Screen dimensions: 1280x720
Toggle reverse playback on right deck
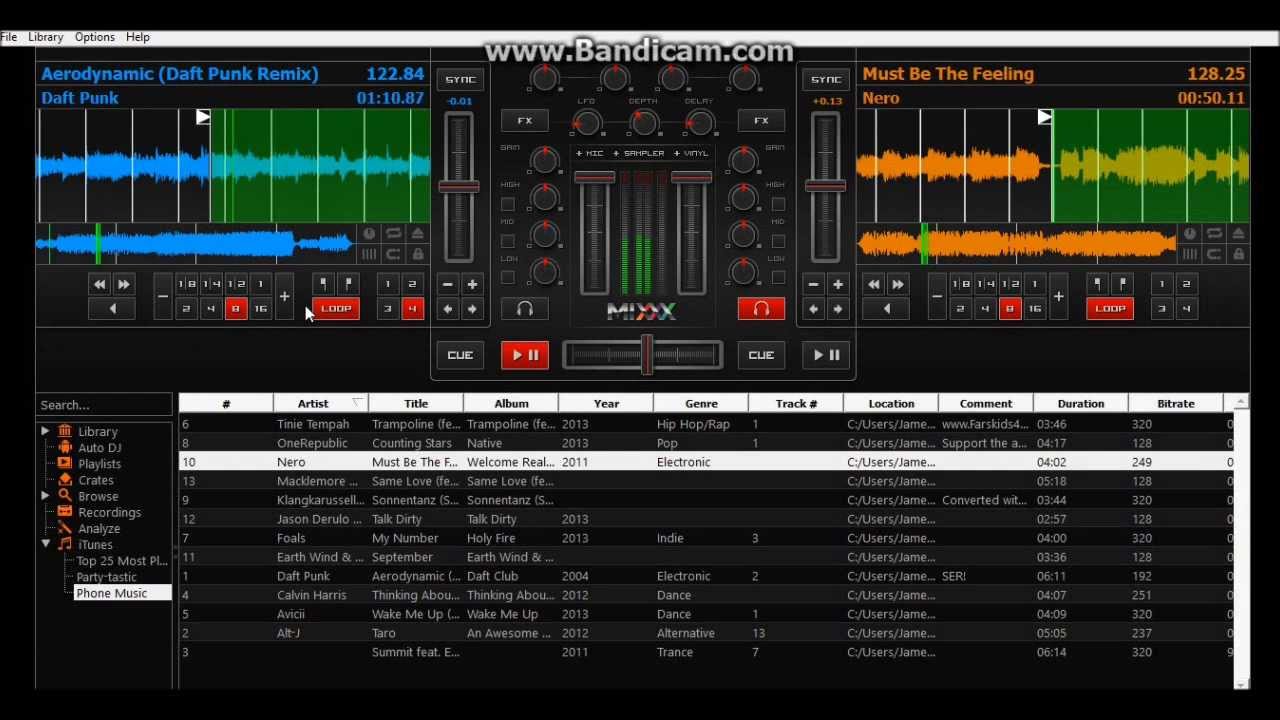(x=886, y=309)
